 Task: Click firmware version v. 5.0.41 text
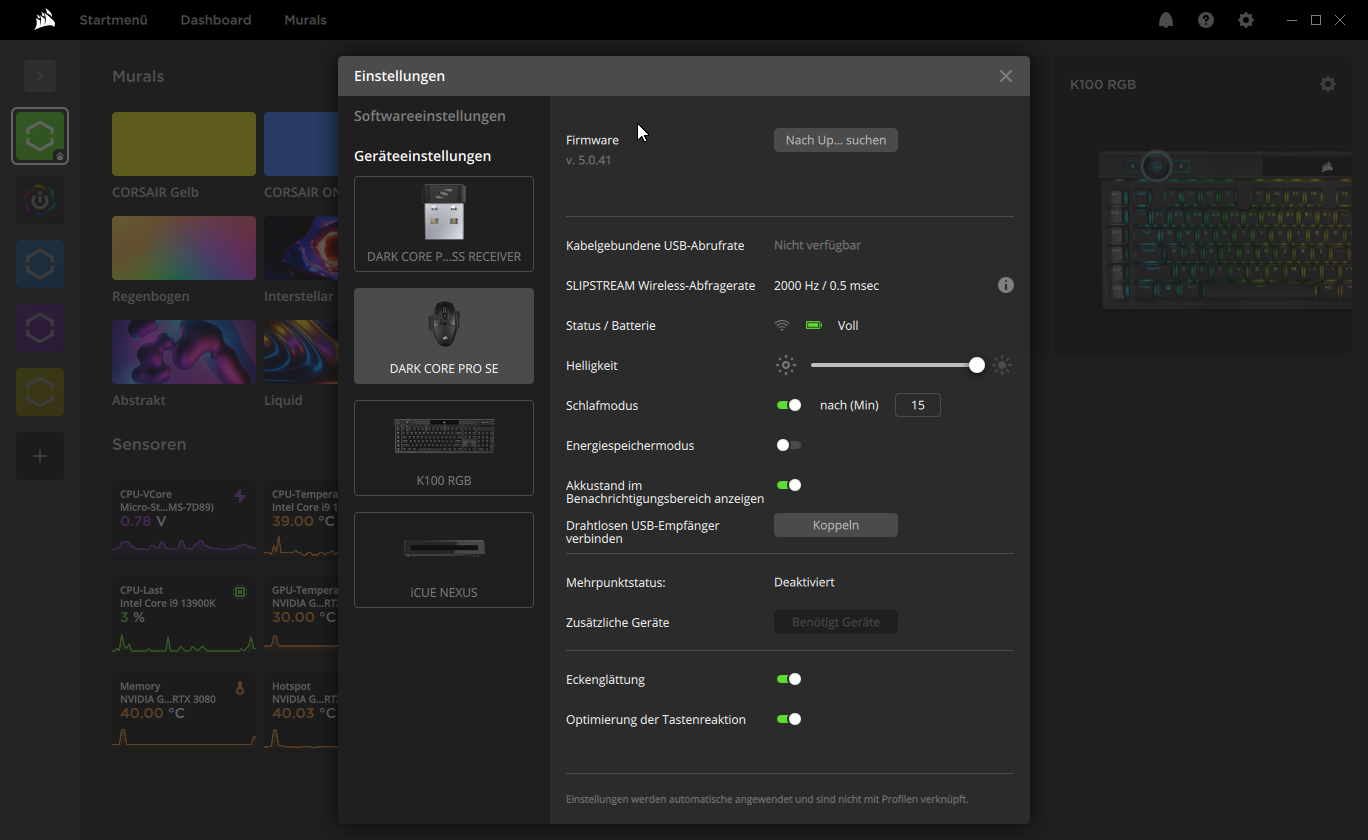point(588,160)
